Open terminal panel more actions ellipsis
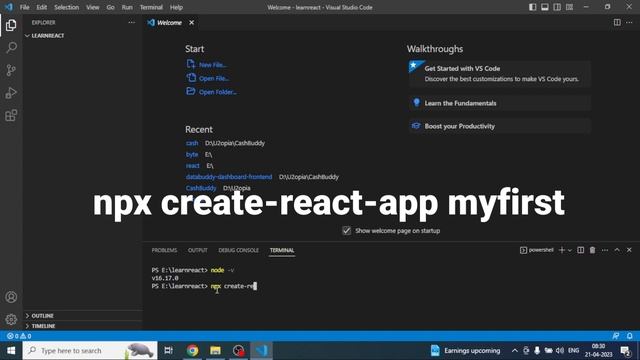Image resolution: width=640 pixels, height=360 pixels. pos(605,250)
